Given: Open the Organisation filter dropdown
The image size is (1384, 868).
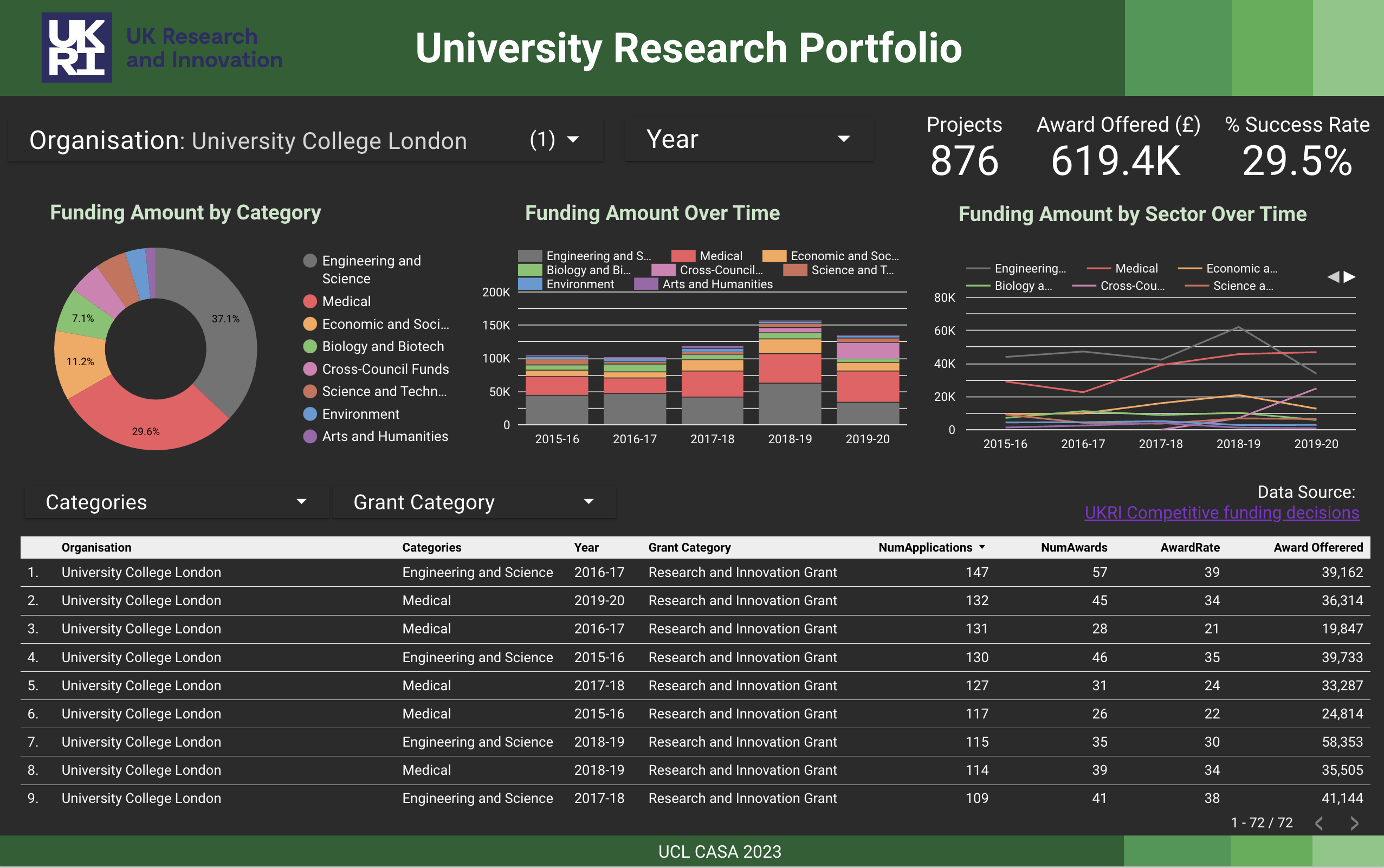Looking at the screenshot, I should tap(306, 140).
